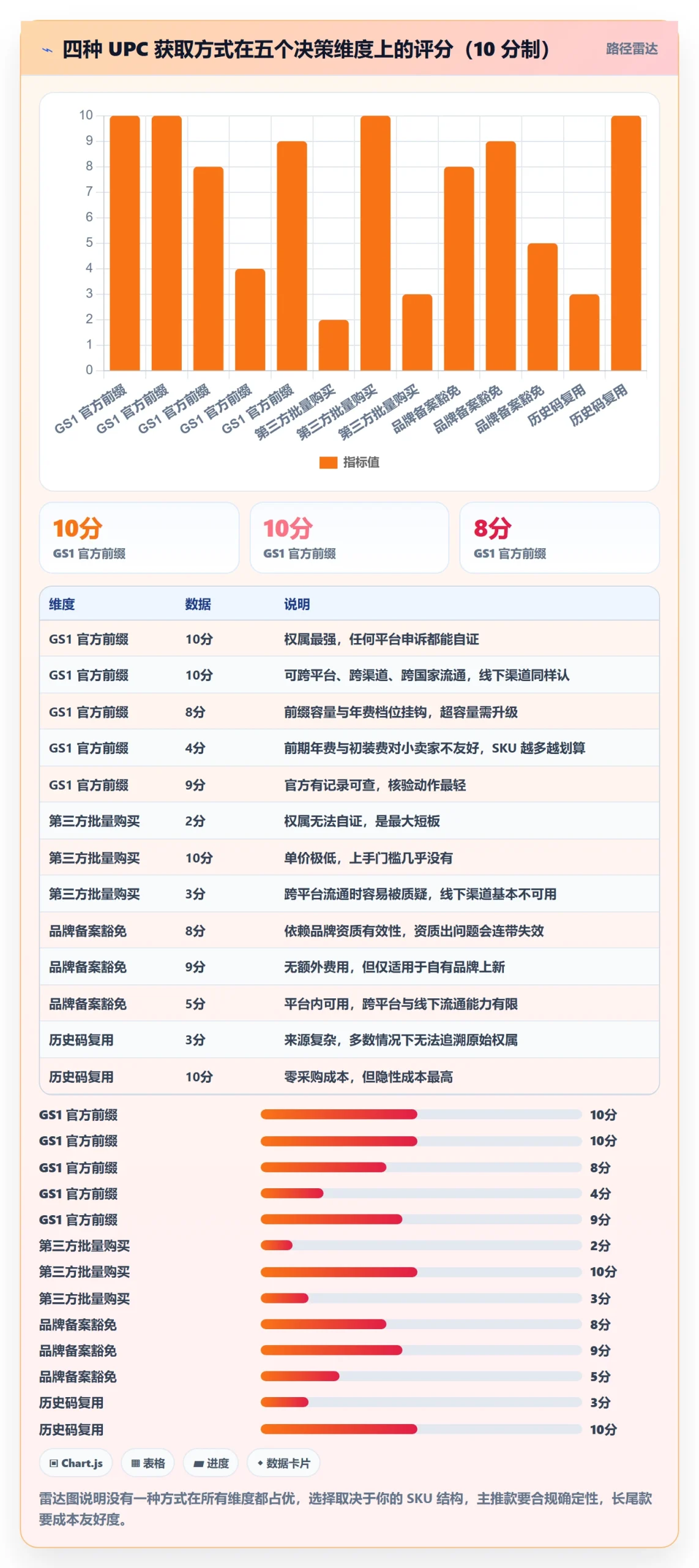The image size is (699, 1568).
Task: Select row 跨平台流通时容易被质疑
Action: [x=349, y=894]
